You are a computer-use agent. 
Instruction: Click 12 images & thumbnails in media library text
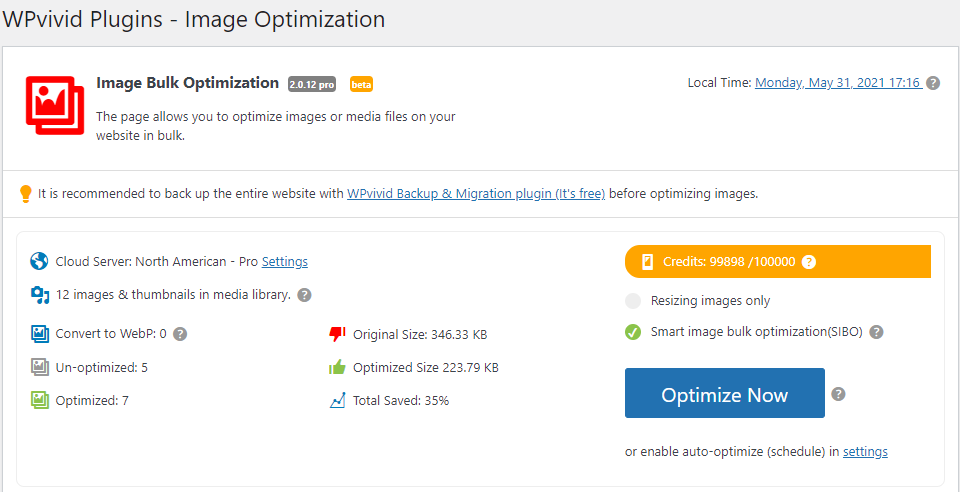(x=173, y=295)
